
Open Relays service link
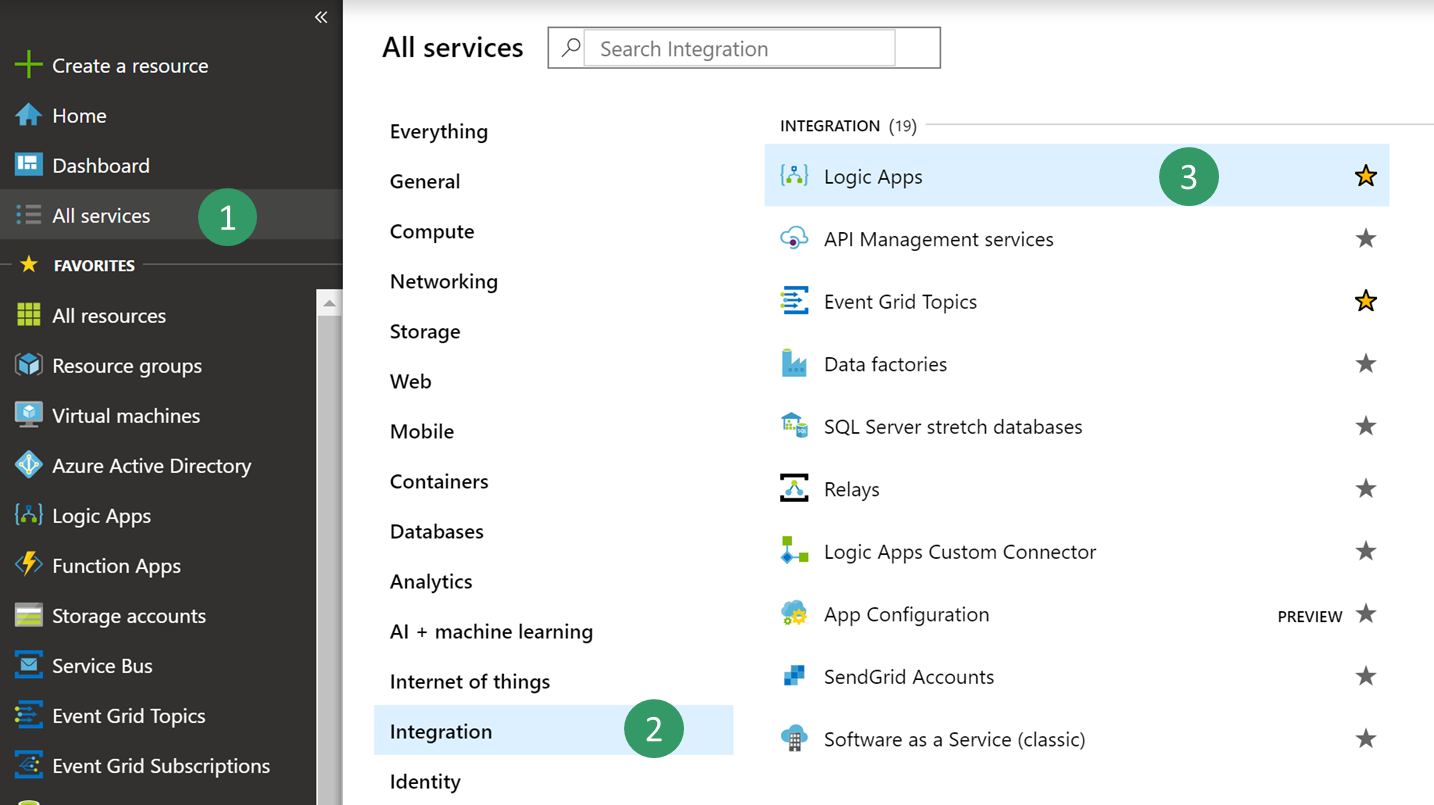tap(852, 489)
